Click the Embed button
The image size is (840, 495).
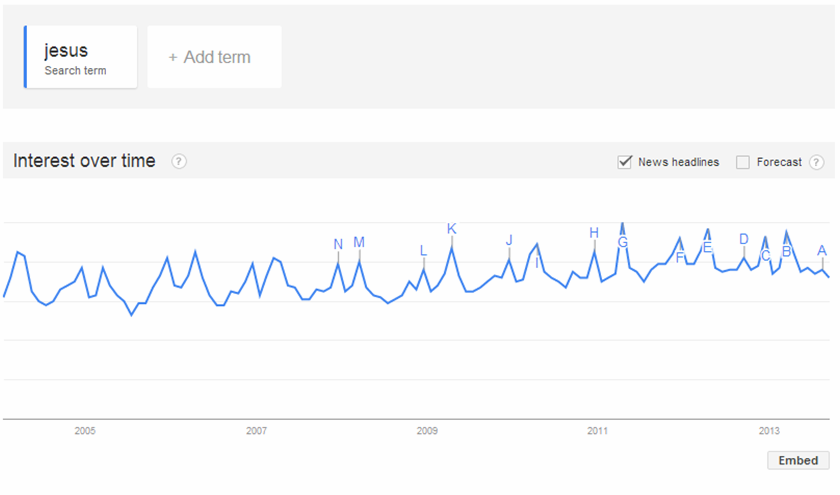(798, 460)
